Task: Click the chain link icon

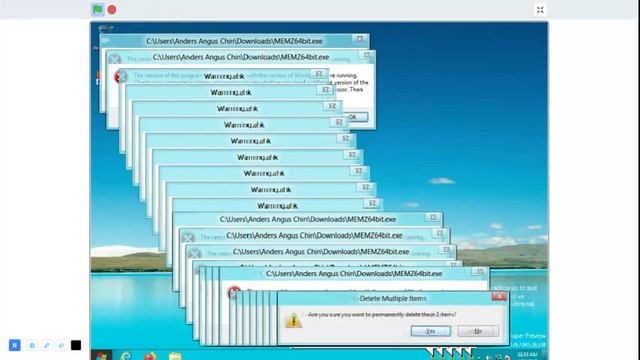Action: click(61, 346)
